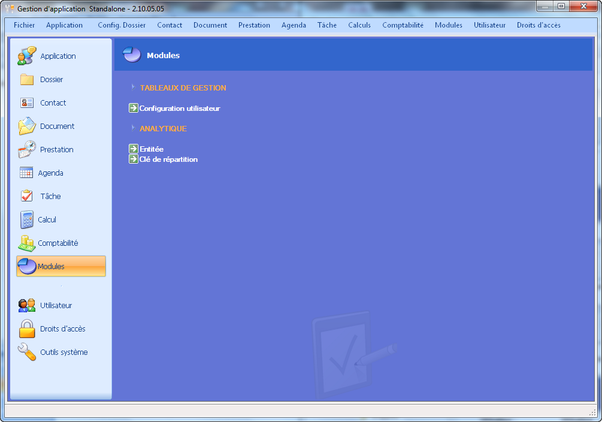This screenshot has width=602, height=422.
Task: Click the Comptabilité sidebar icon
Action: [x=27, y=243]
